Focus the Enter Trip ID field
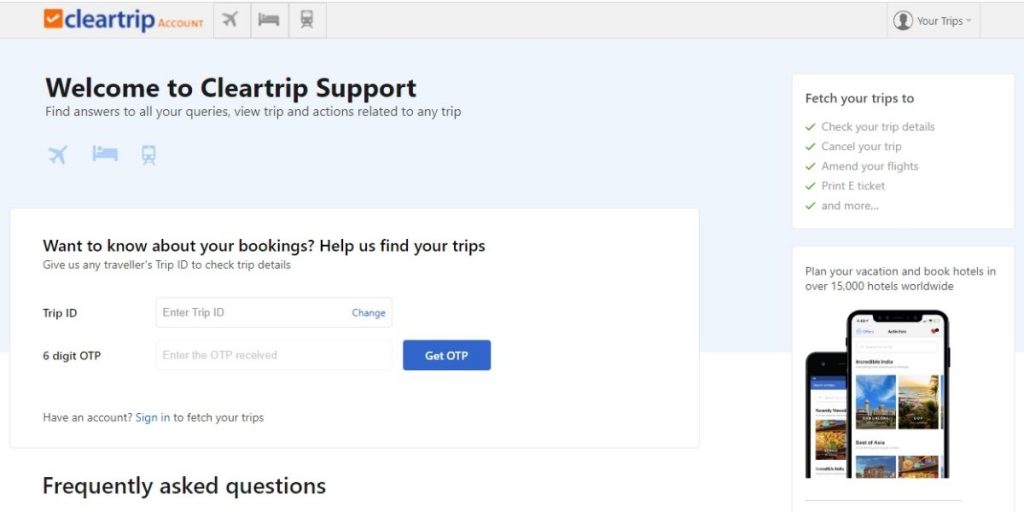 coord(250,313)
